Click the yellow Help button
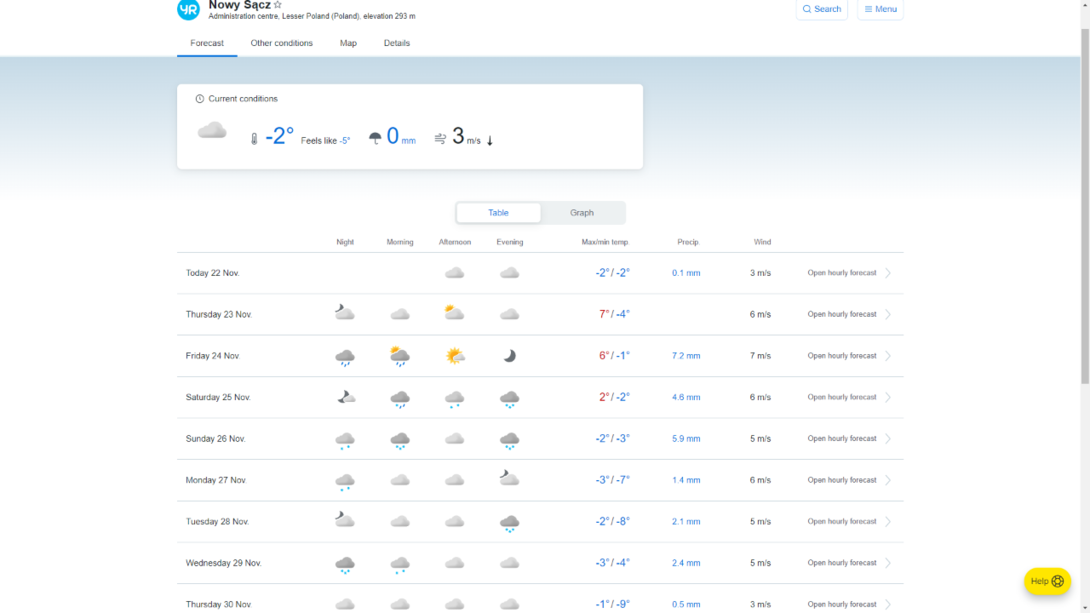This screenshot has height=613, width=1090. tap(1047, 581)
